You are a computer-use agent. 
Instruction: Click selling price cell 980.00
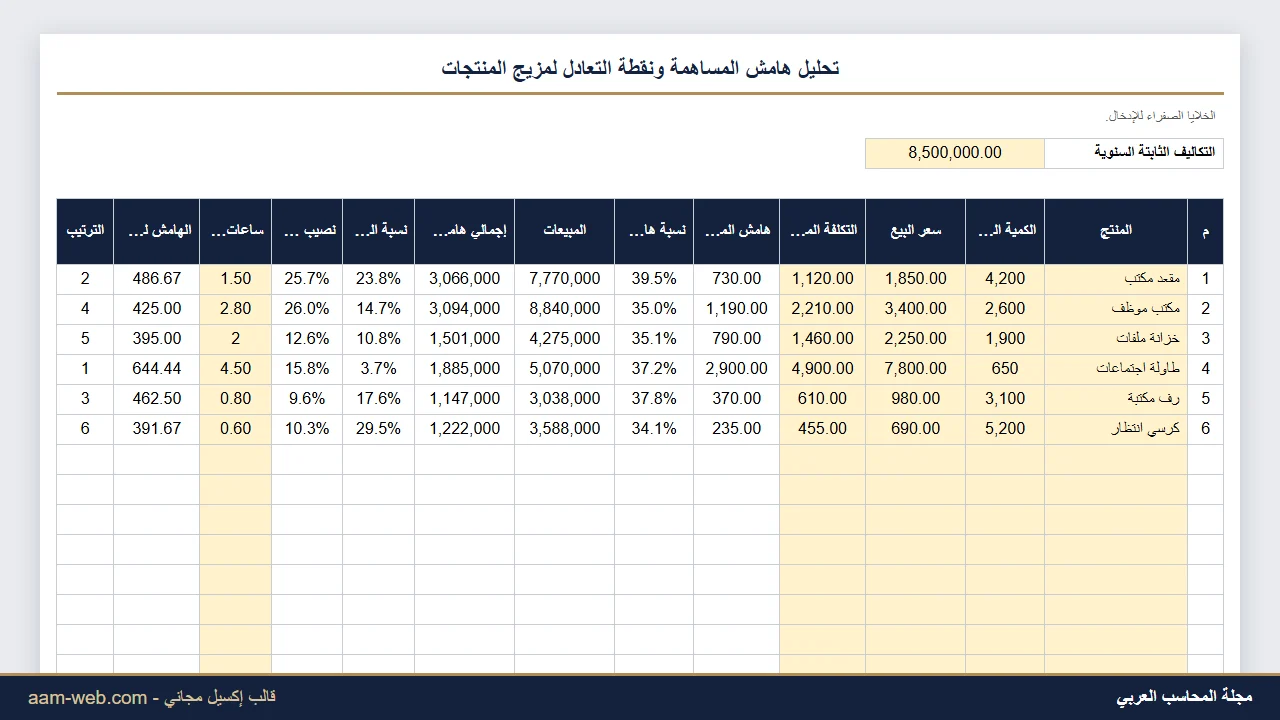[915, 399]
